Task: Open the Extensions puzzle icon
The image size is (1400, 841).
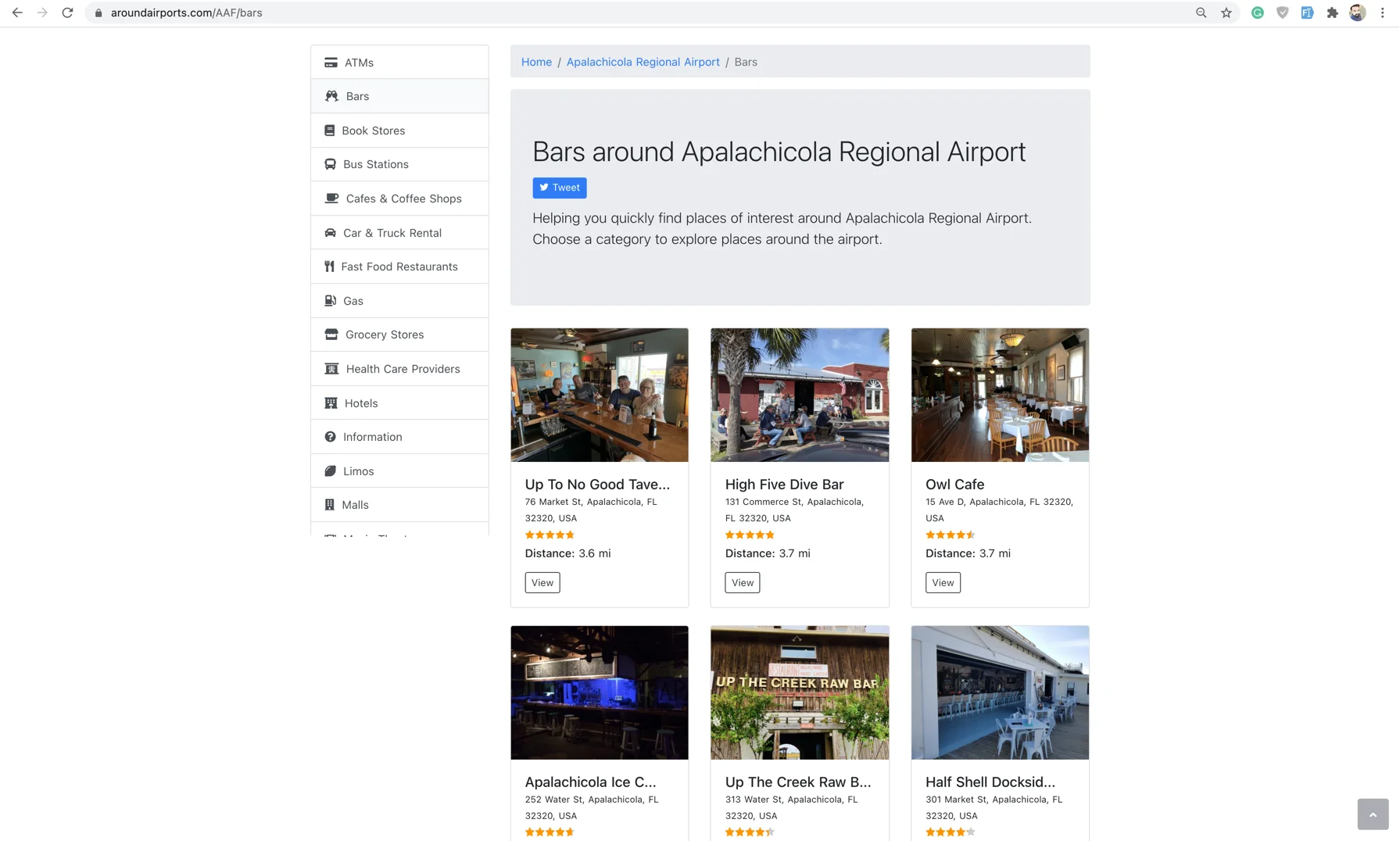Action: (x=1332, y=13)
